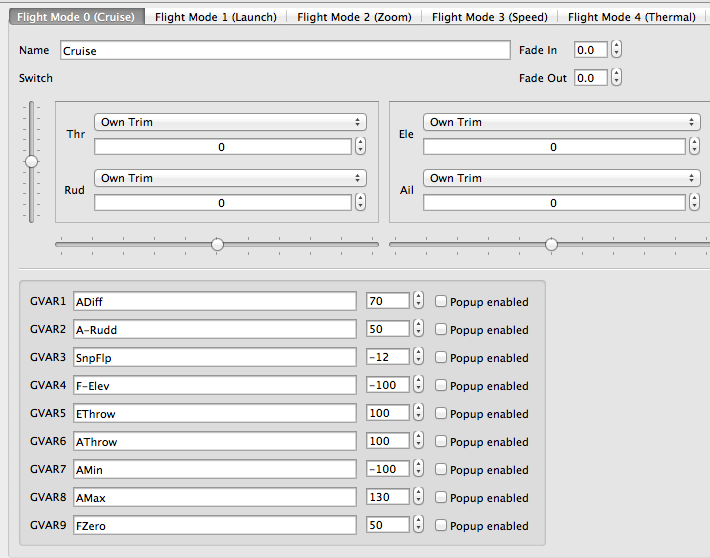Check Popup enabled for GVAR9 FZero

[441, 526]
